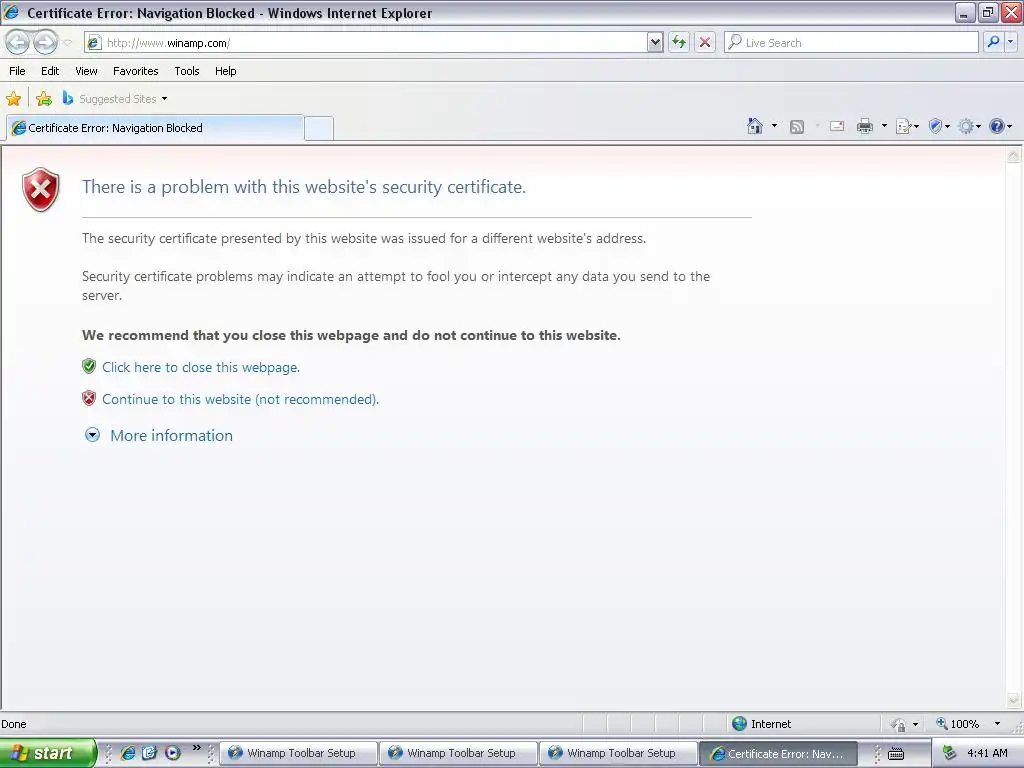Click the red shield continue icon
This screenshot has height=768, width=1024.
89,398
